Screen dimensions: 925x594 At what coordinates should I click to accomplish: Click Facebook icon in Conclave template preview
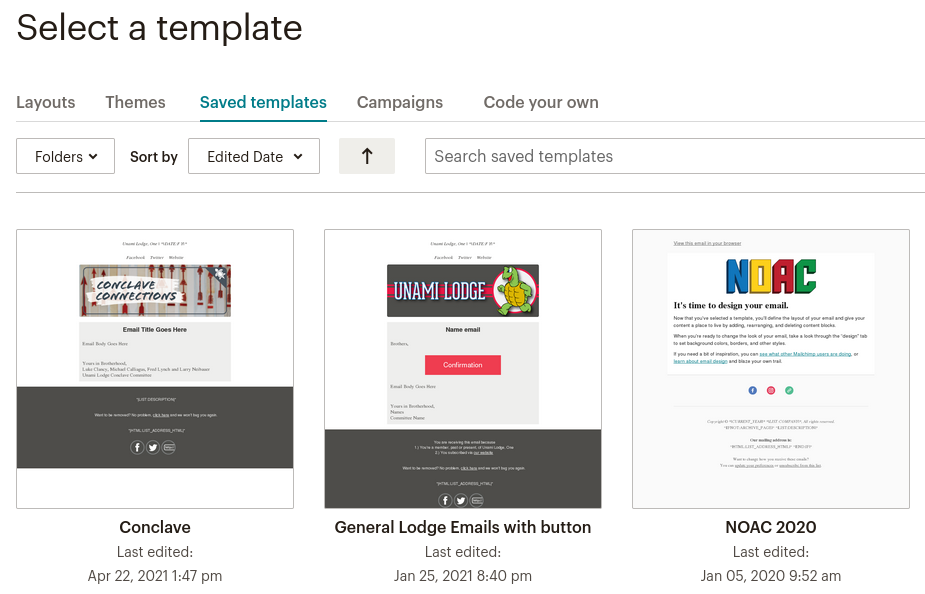click(137, 447)
